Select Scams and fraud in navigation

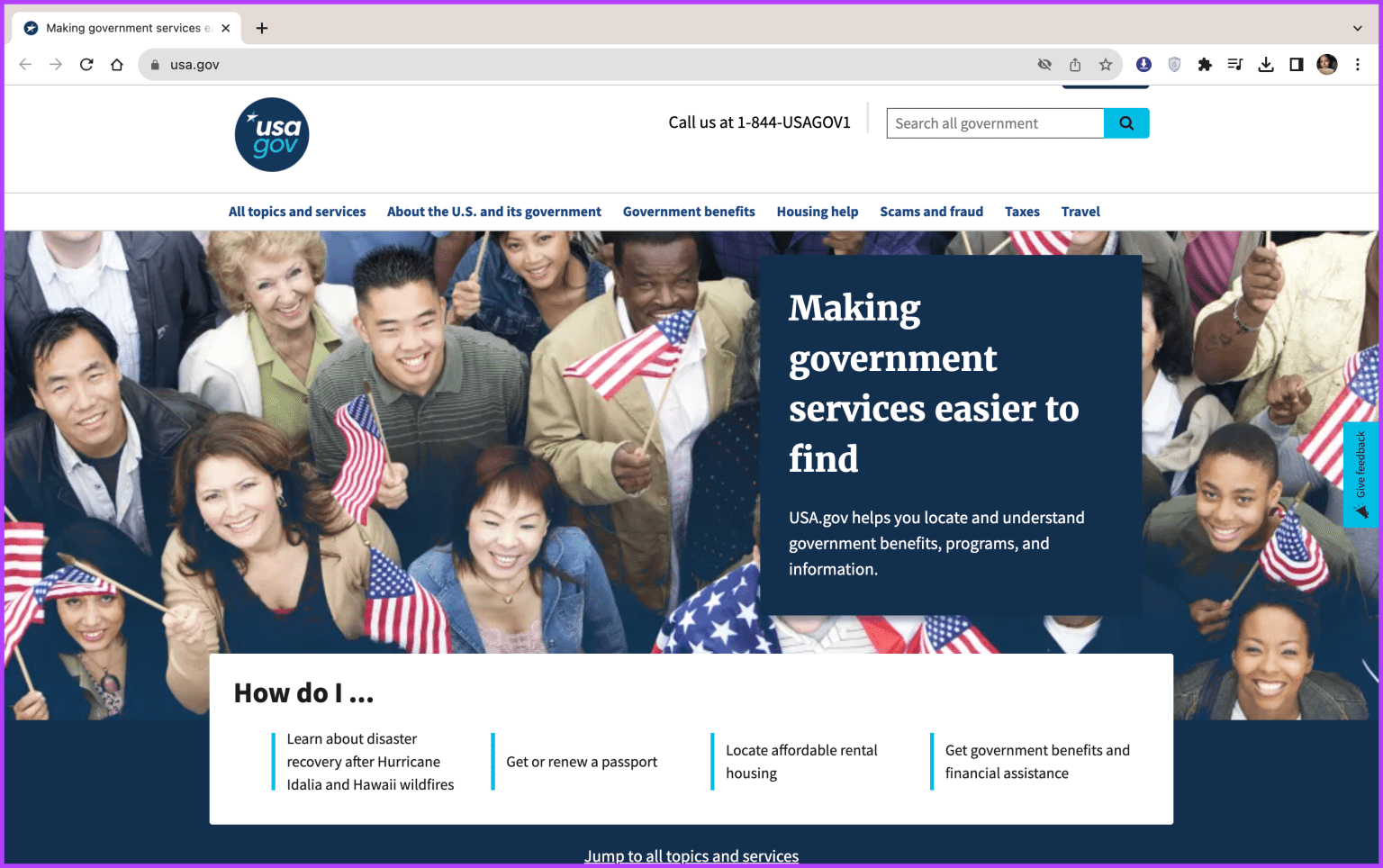click(x=931, y=212)
